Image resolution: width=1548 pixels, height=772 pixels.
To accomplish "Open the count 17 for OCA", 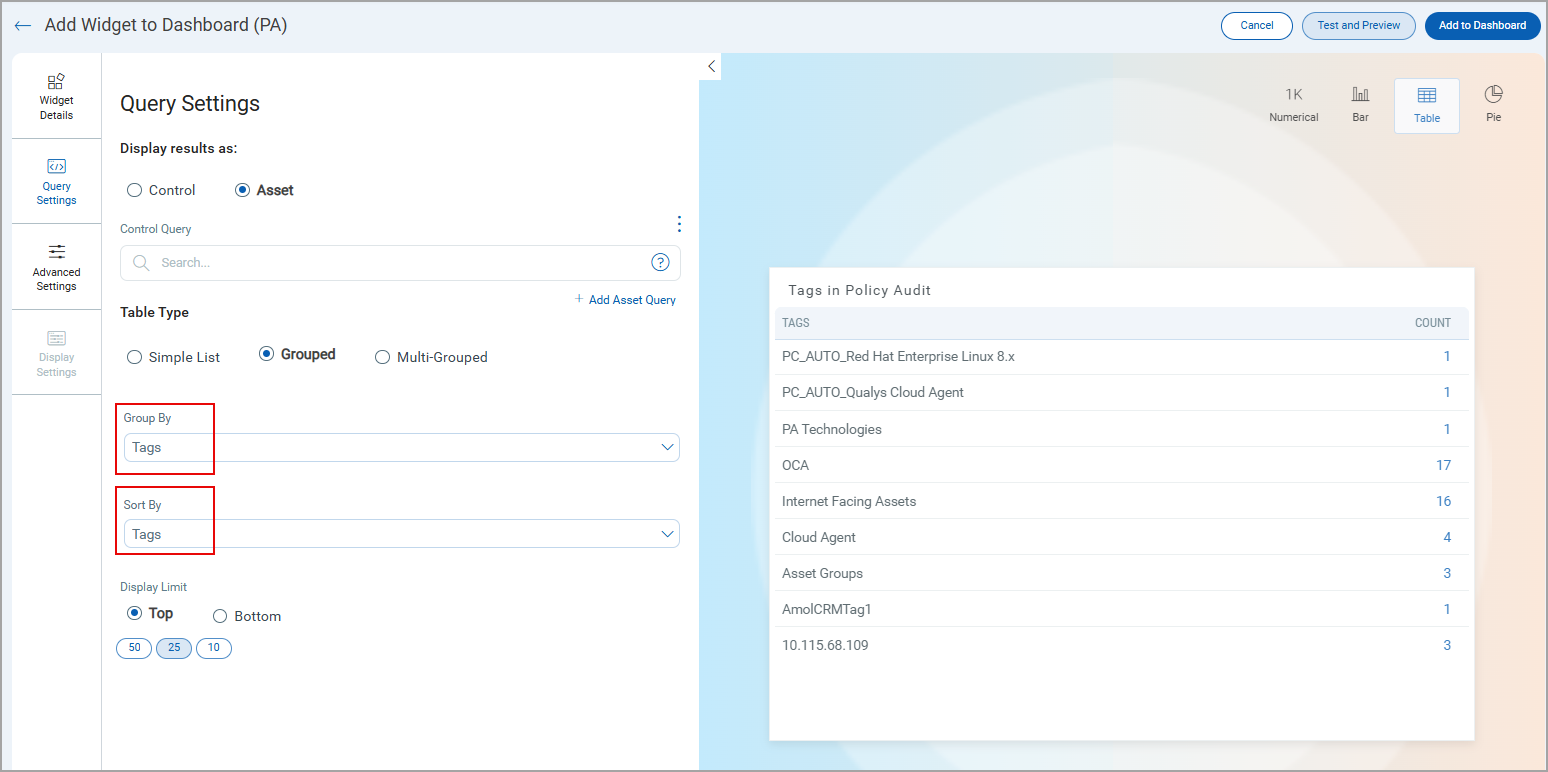I will pyautogui.click(x=1443, y=465).
